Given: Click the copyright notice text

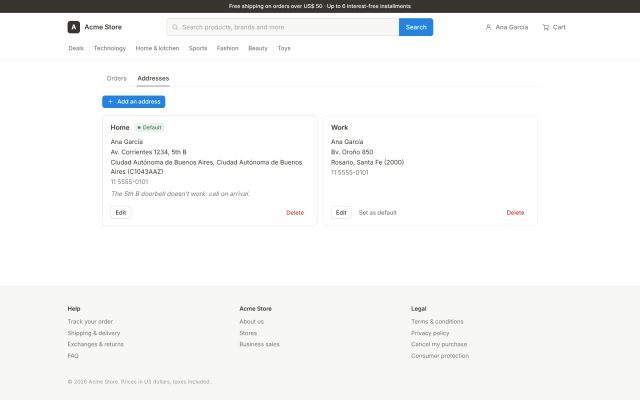Looking at the screenshot, I should [x=139, y=382].
